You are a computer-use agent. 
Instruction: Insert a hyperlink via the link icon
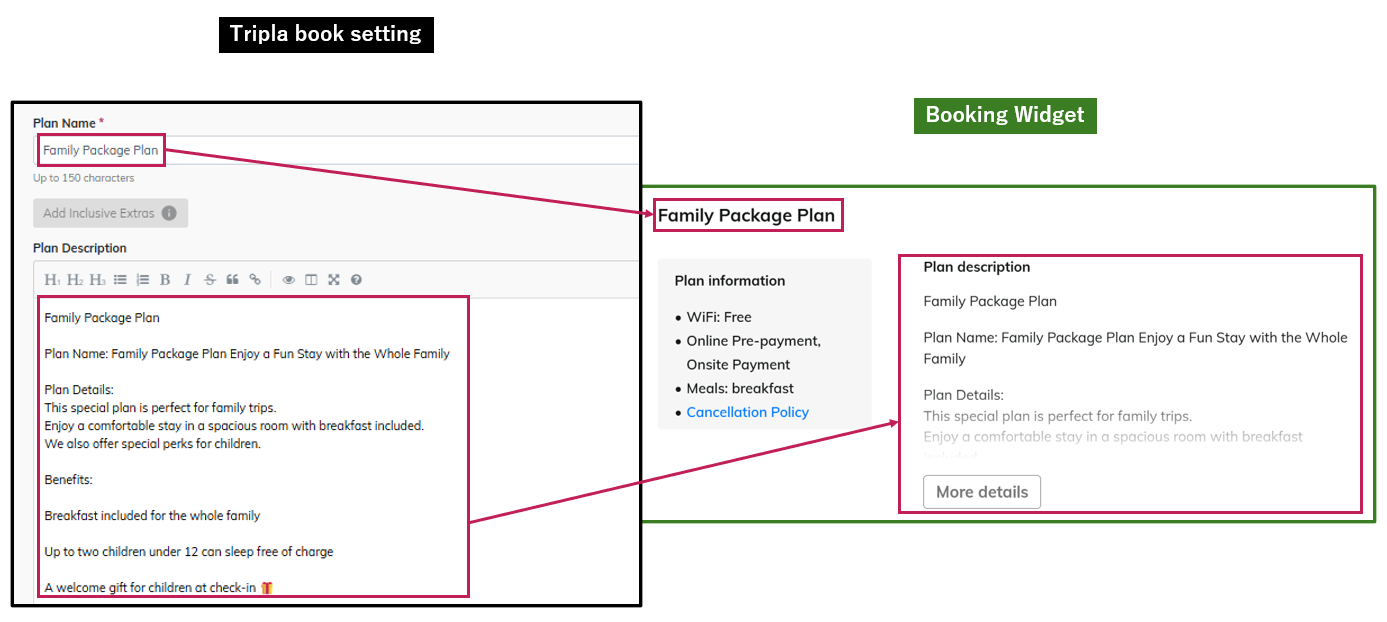(255, 280)
